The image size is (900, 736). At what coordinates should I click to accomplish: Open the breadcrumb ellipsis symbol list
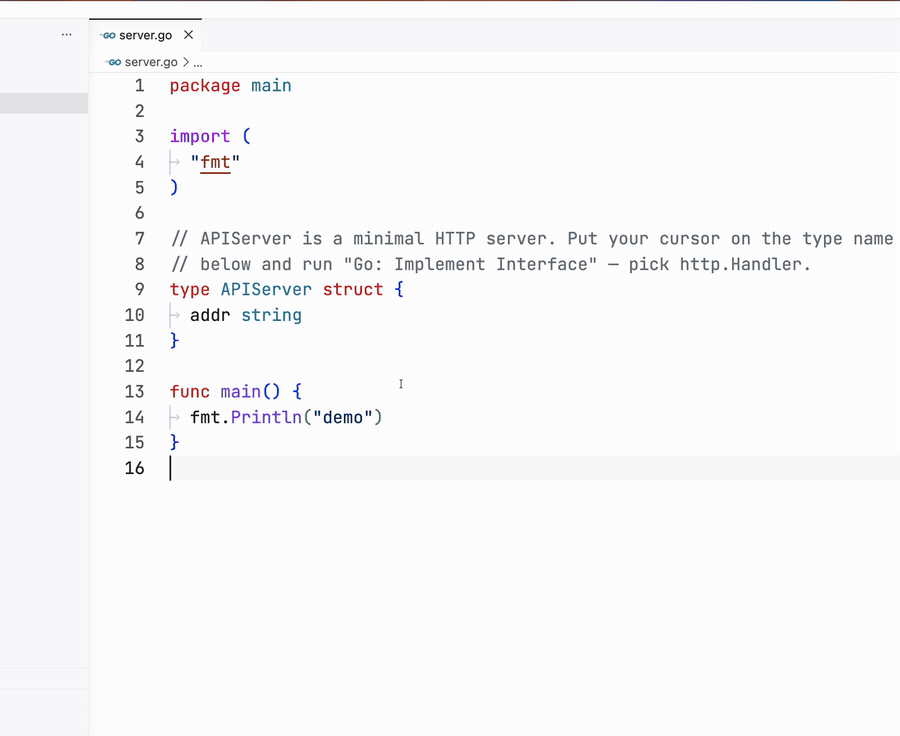tap(198, 63)
